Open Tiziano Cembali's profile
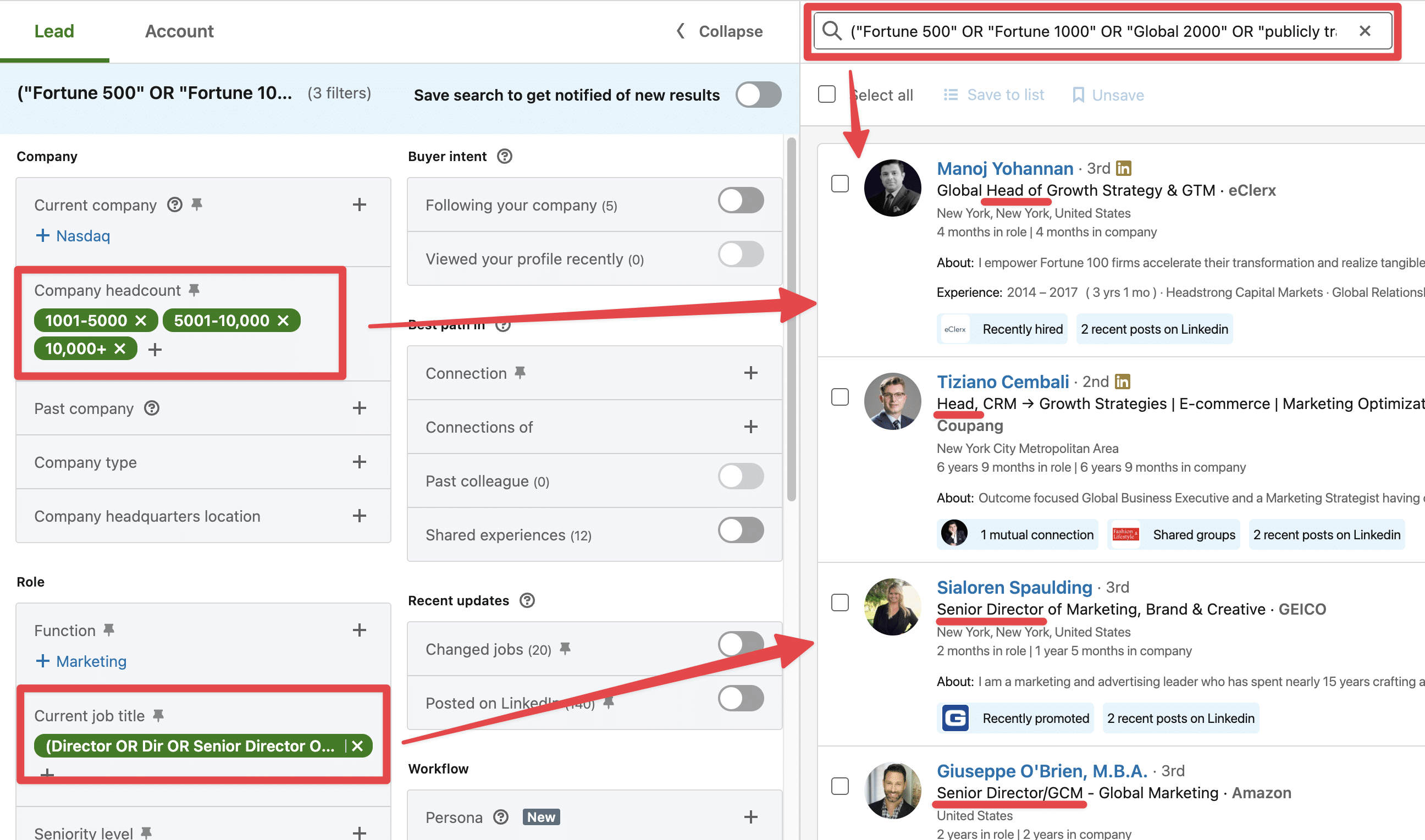Screen dimensions: 1425x840 click(x=1002, y=382)
